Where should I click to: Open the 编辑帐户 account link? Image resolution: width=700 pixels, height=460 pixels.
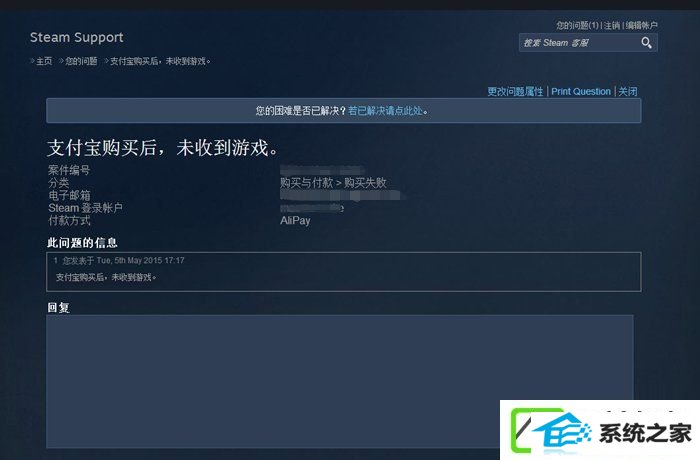[641, 25]
